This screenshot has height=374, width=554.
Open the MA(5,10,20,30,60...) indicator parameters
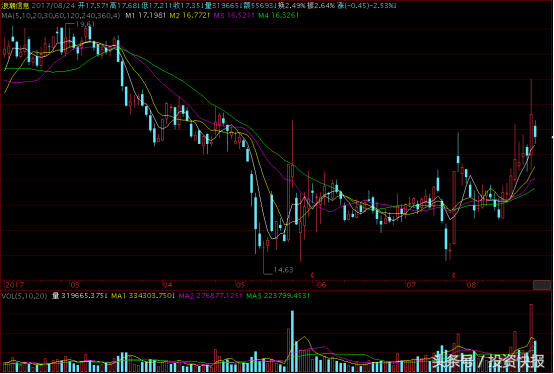(x=61, y=16)
